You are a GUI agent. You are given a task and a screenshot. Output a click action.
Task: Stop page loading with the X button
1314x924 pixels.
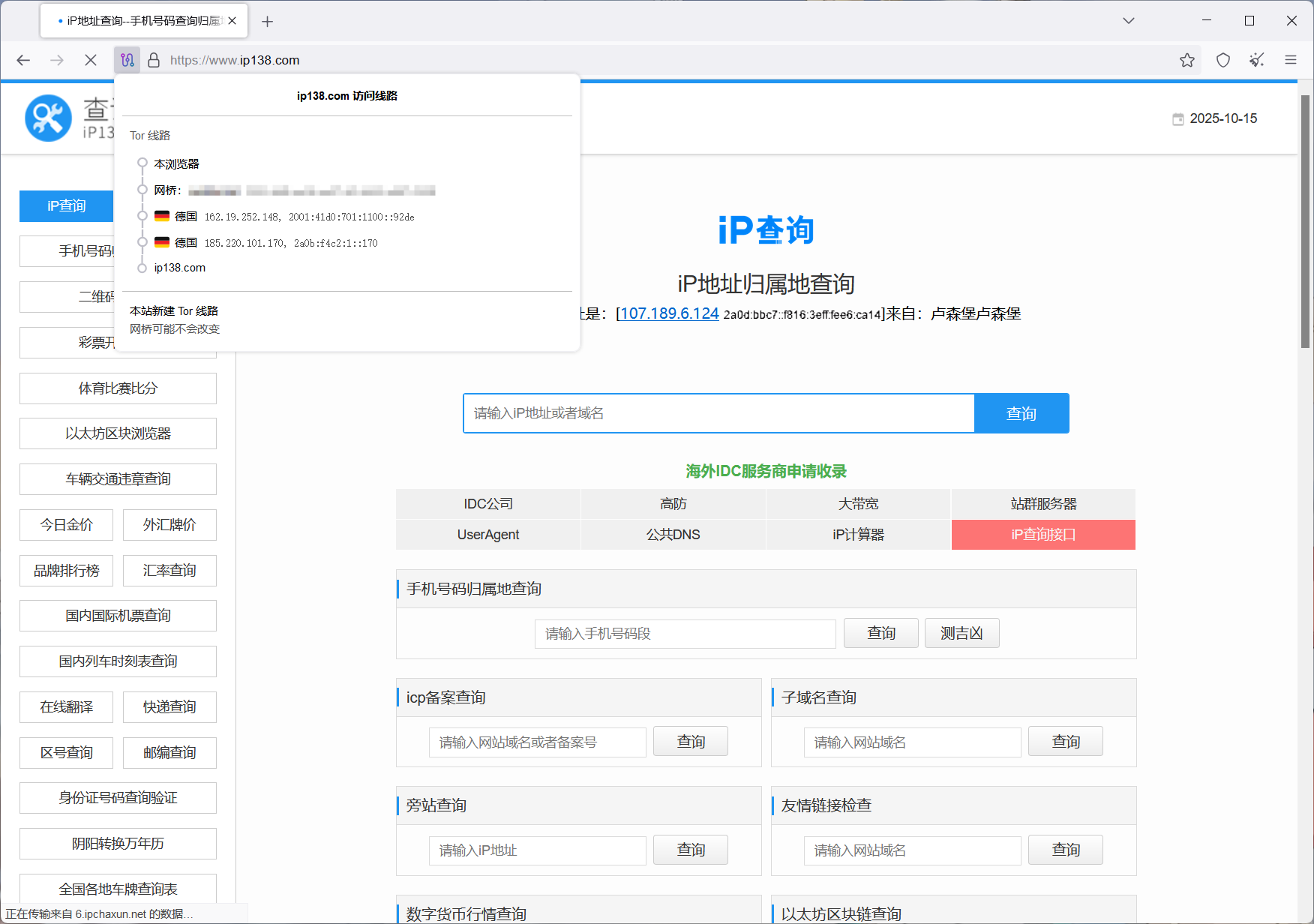91,60
